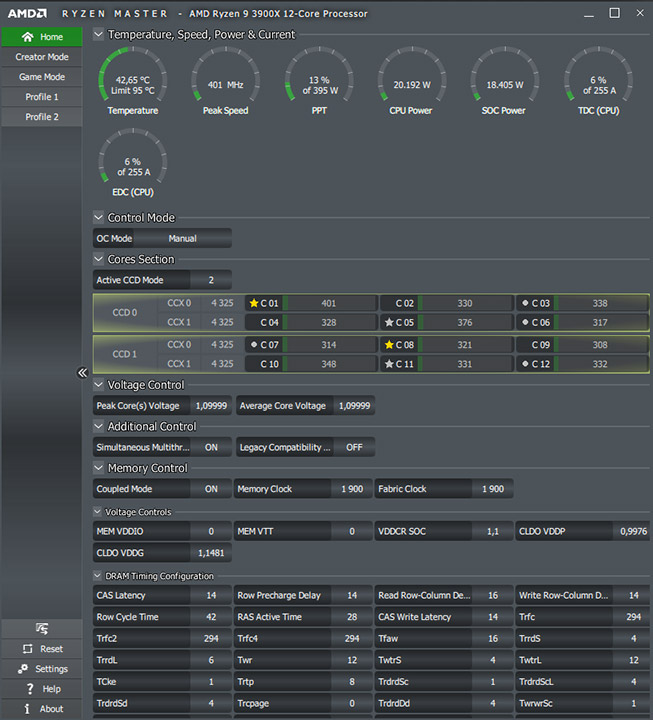Image resolution: width=653 pixels, height=720 pixels.
Task: Click the gold star beside C 08
Action: (x=389, y=344)
